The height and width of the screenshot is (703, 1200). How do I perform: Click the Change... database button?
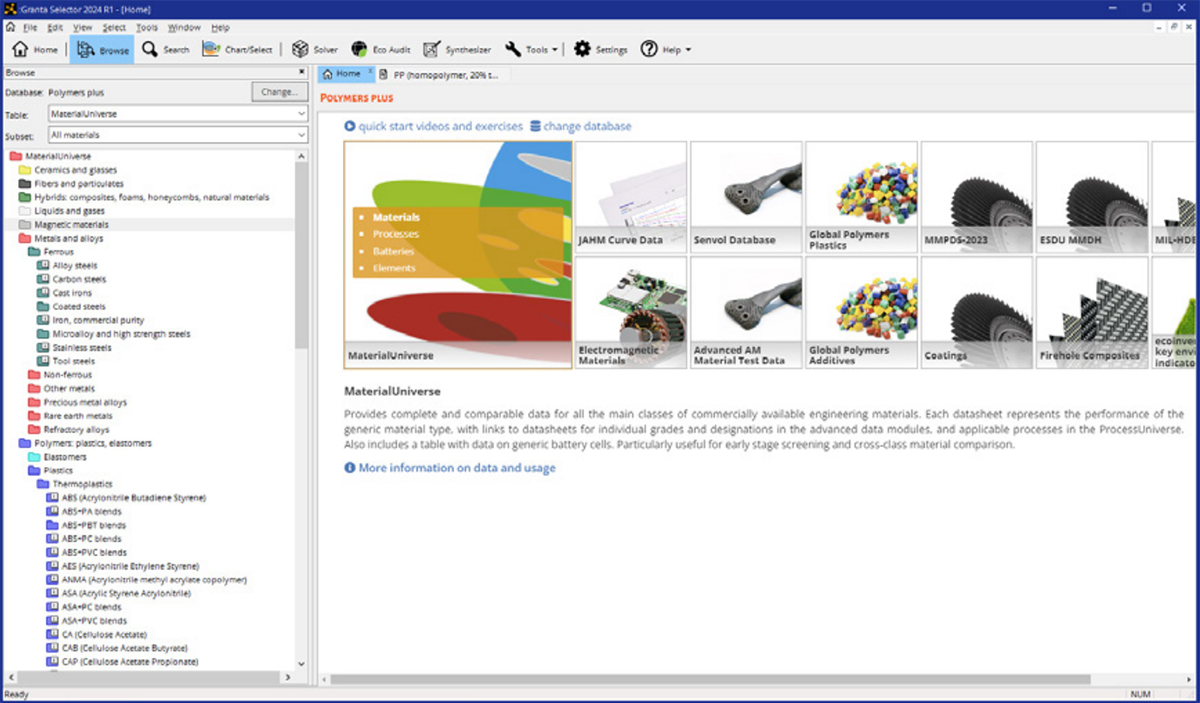pyautogui.click(x=279, y=91)
